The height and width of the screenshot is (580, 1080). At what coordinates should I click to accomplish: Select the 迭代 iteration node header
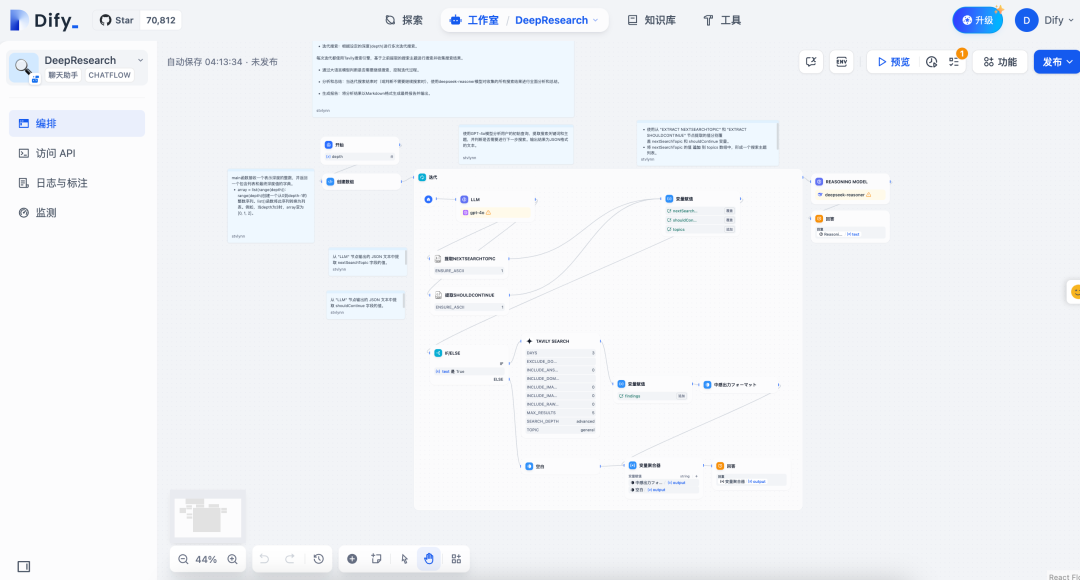pos(428,177)
